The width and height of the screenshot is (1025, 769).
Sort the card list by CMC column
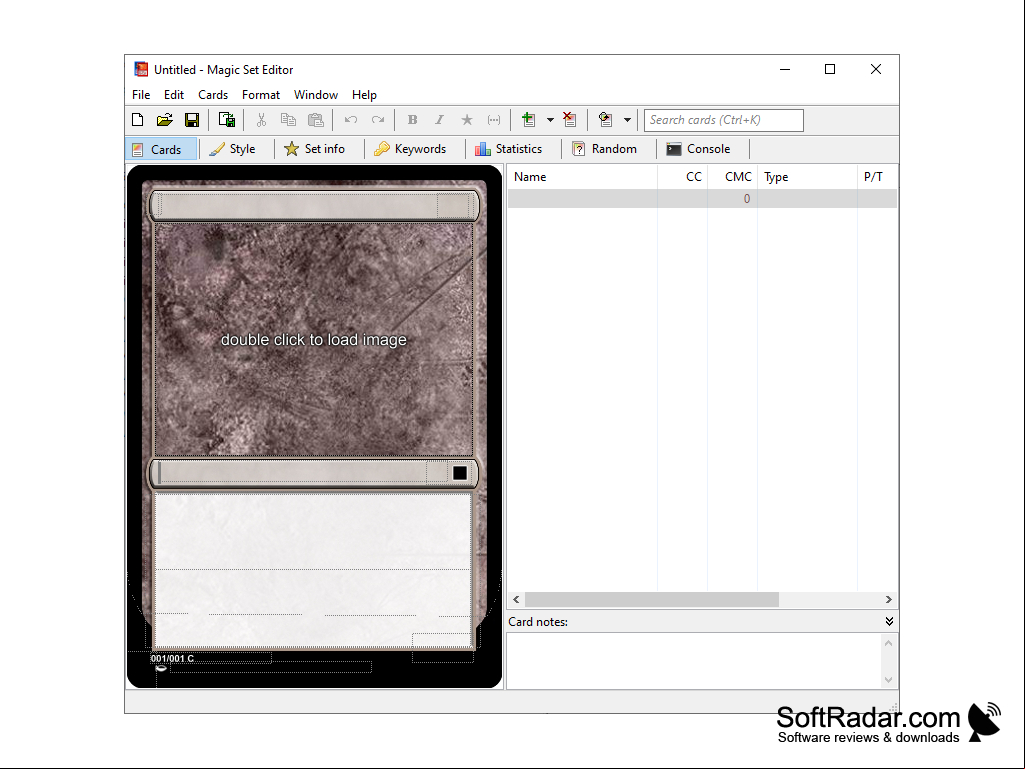(733, 177)
